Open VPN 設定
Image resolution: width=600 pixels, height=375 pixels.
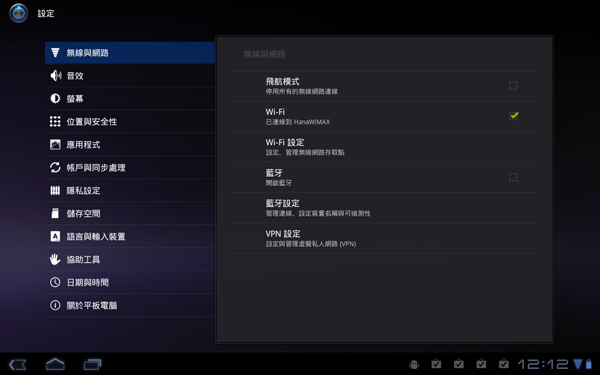(384, 238)
